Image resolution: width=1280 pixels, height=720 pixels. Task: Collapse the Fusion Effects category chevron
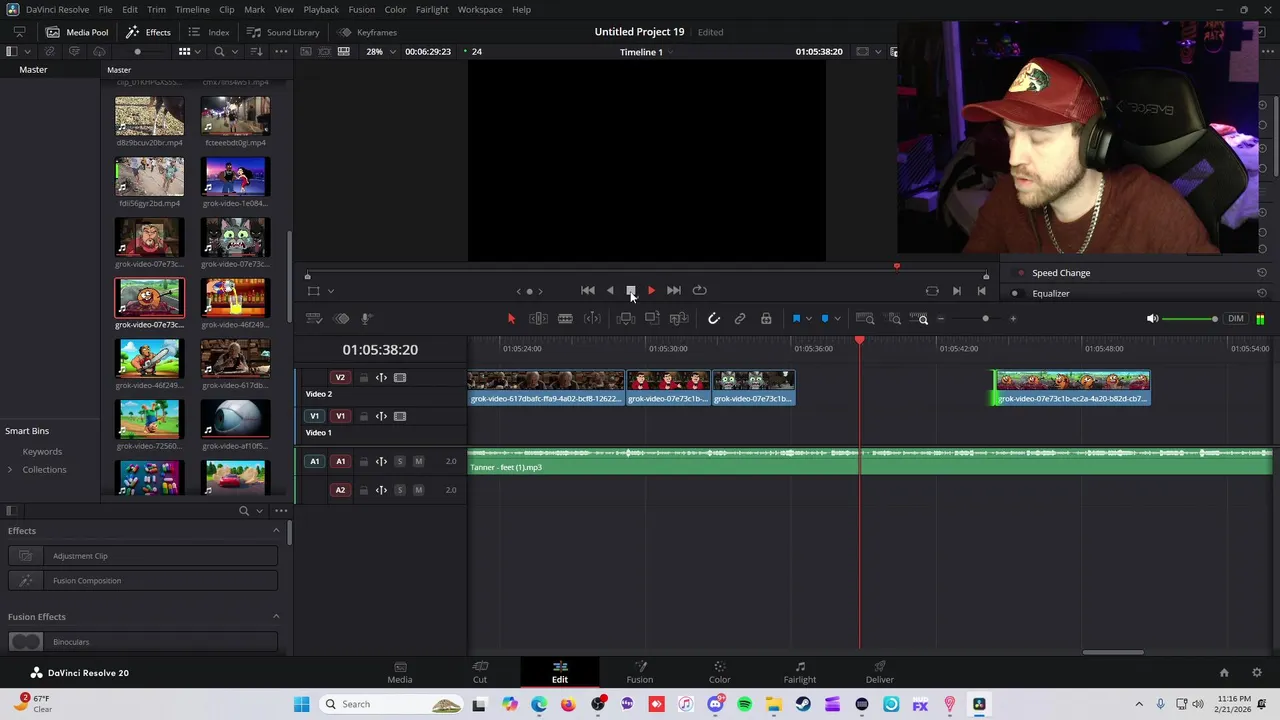276,617
